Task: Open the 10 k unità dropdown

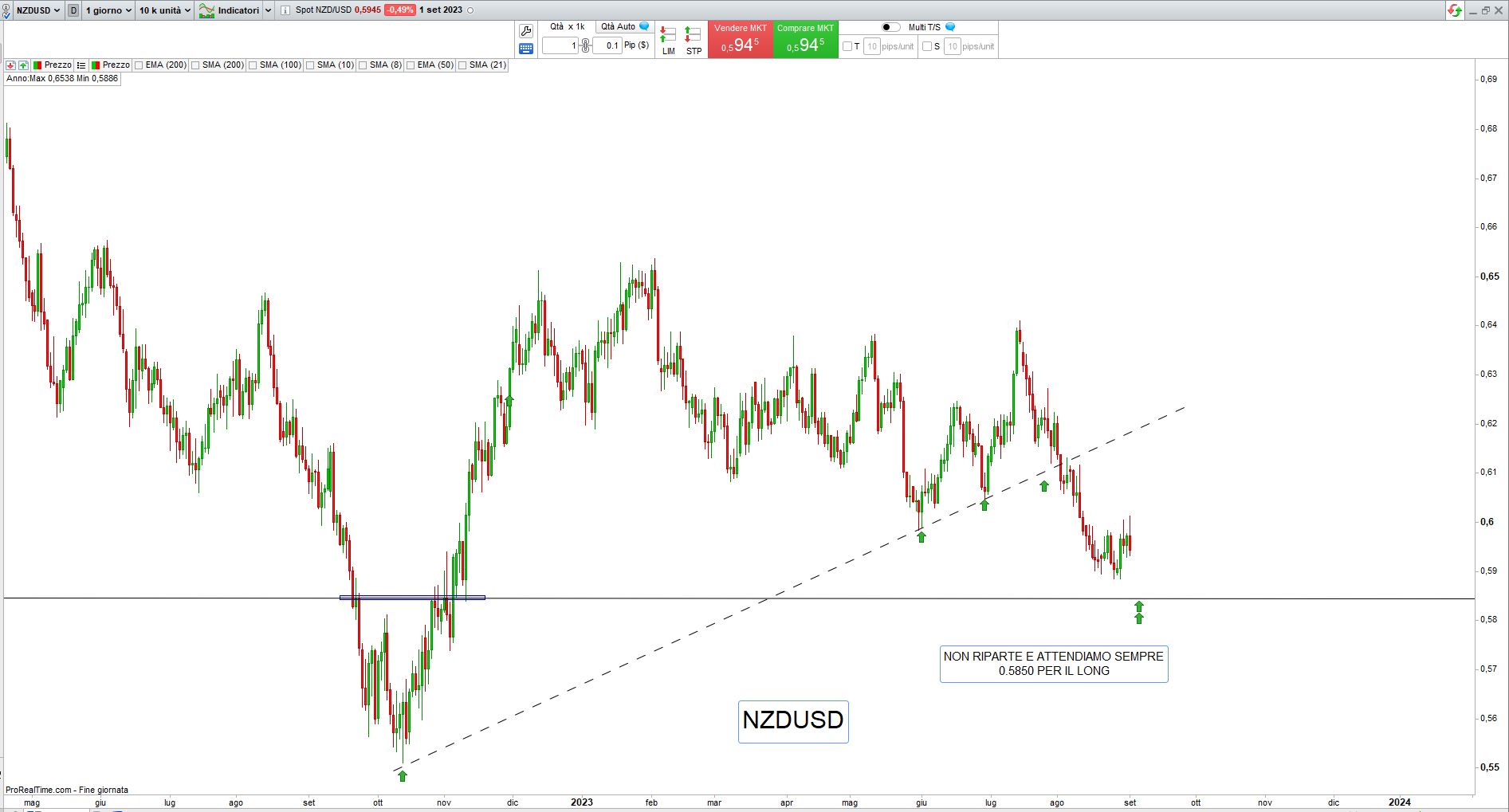Action: (x=164, y=10)
